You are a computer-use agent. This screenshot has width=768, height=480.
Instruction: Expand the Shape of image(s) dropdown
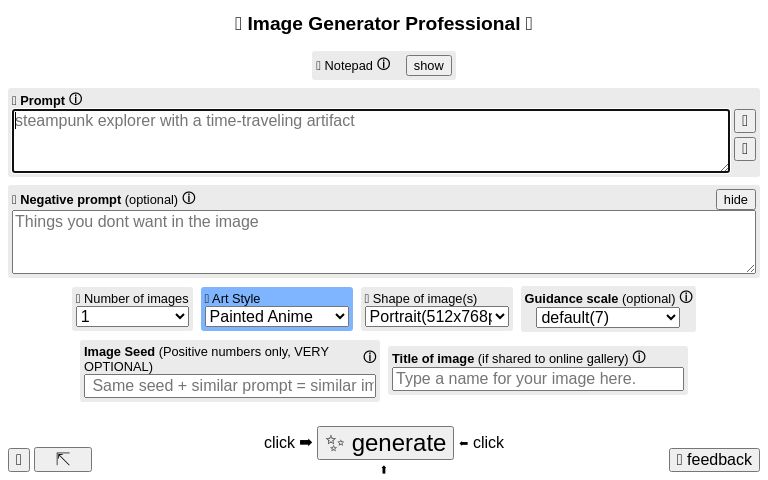pyautogui.click(x=436, y=316)
